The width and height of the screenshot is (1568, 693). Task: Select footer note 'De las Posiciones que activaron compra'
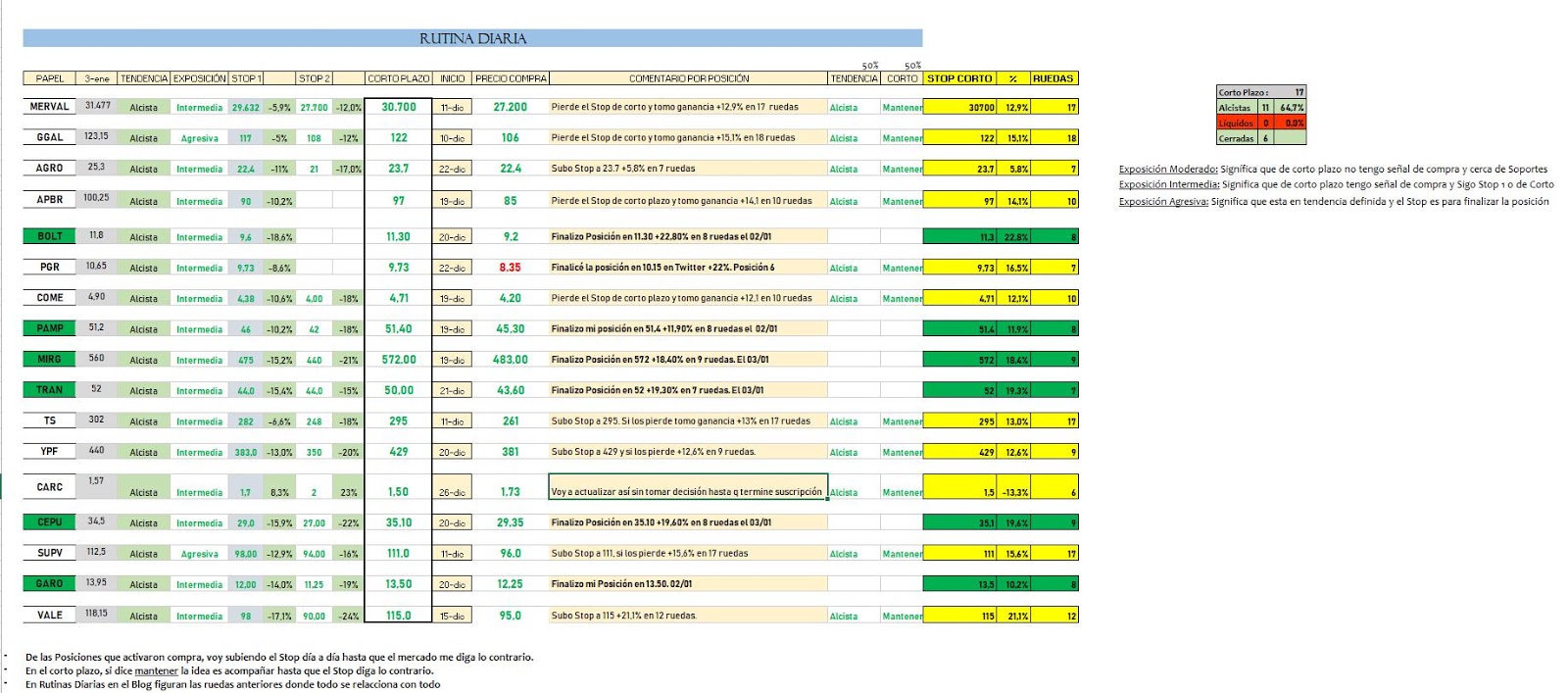click(279, 657)
